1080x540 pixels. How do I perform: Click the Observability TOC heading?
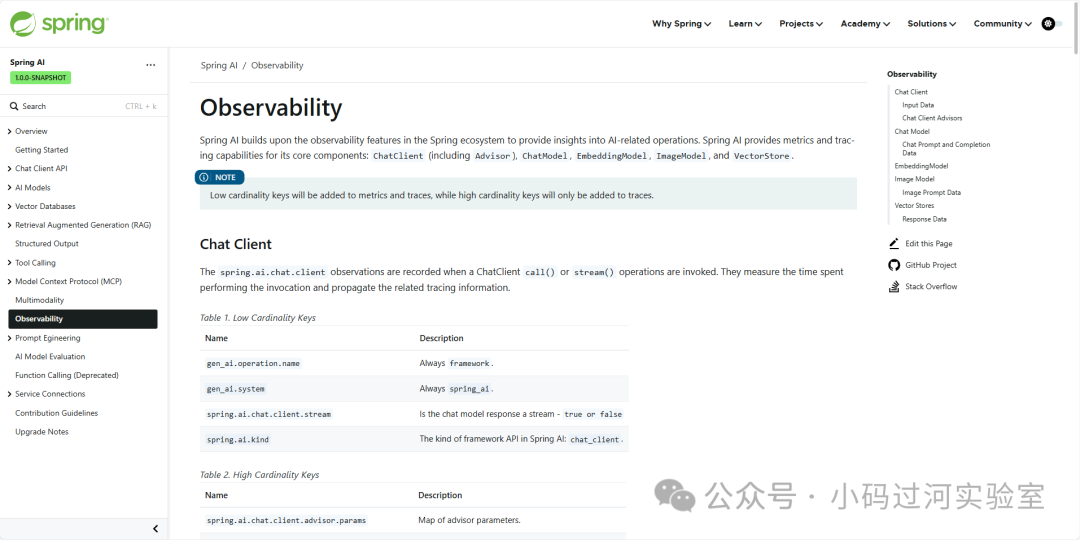click(912, 74)
